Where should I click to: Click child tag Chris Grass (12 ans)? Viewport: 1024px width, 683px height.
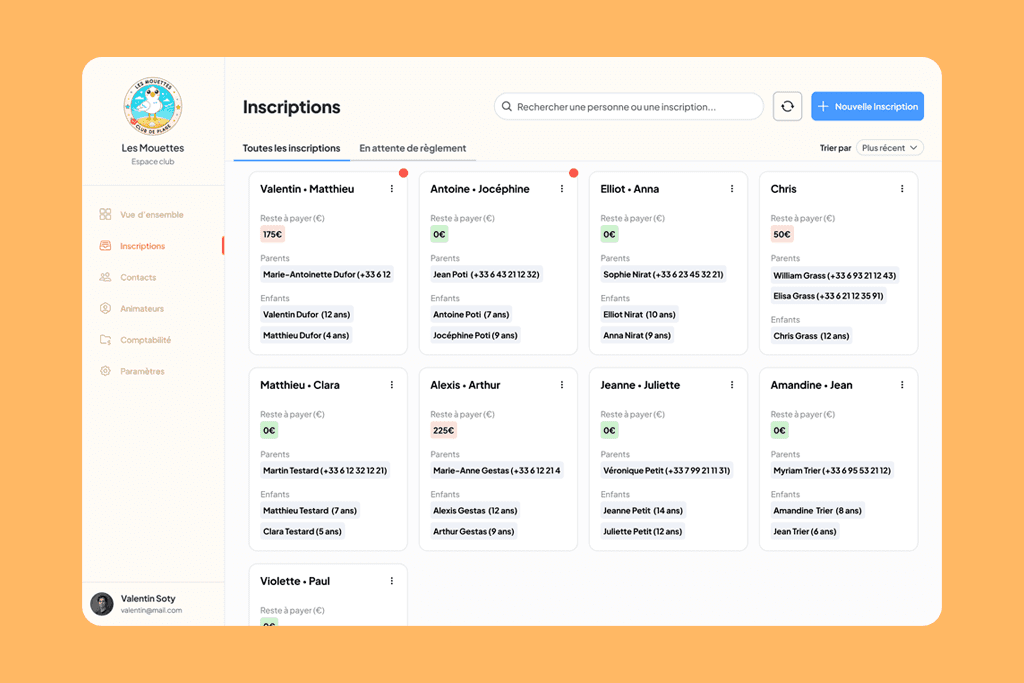pyautogui.click(x=811, y=336)
